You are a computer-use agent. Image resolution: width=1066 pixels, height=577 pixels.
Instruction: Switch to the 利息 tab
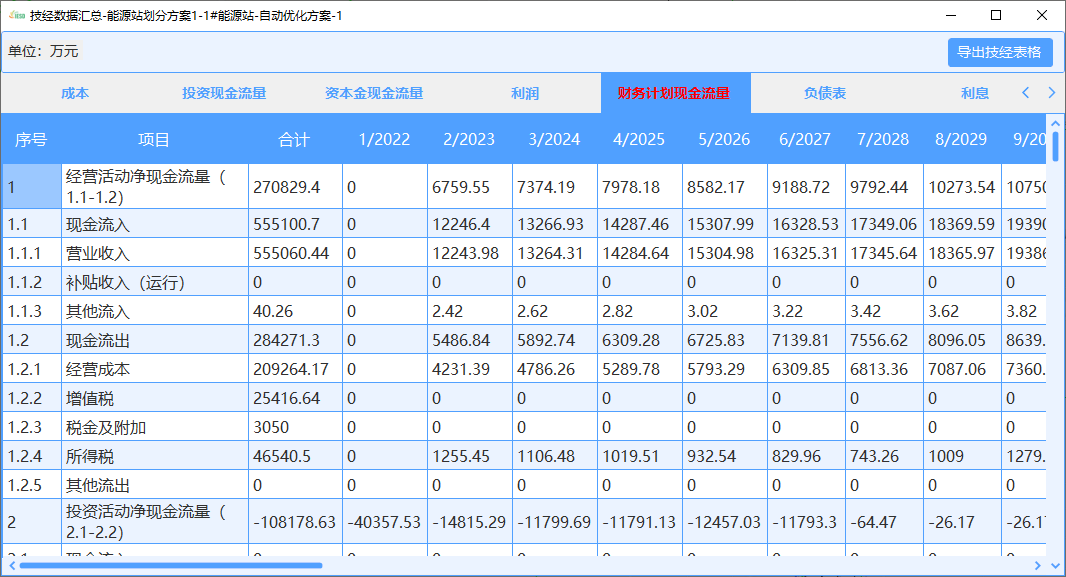(x=975, y=93)
